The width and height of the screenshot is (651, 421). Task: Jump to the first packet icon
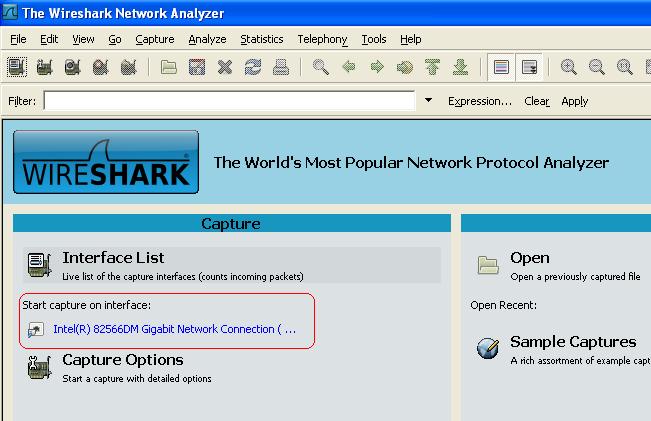pos(433,67)
